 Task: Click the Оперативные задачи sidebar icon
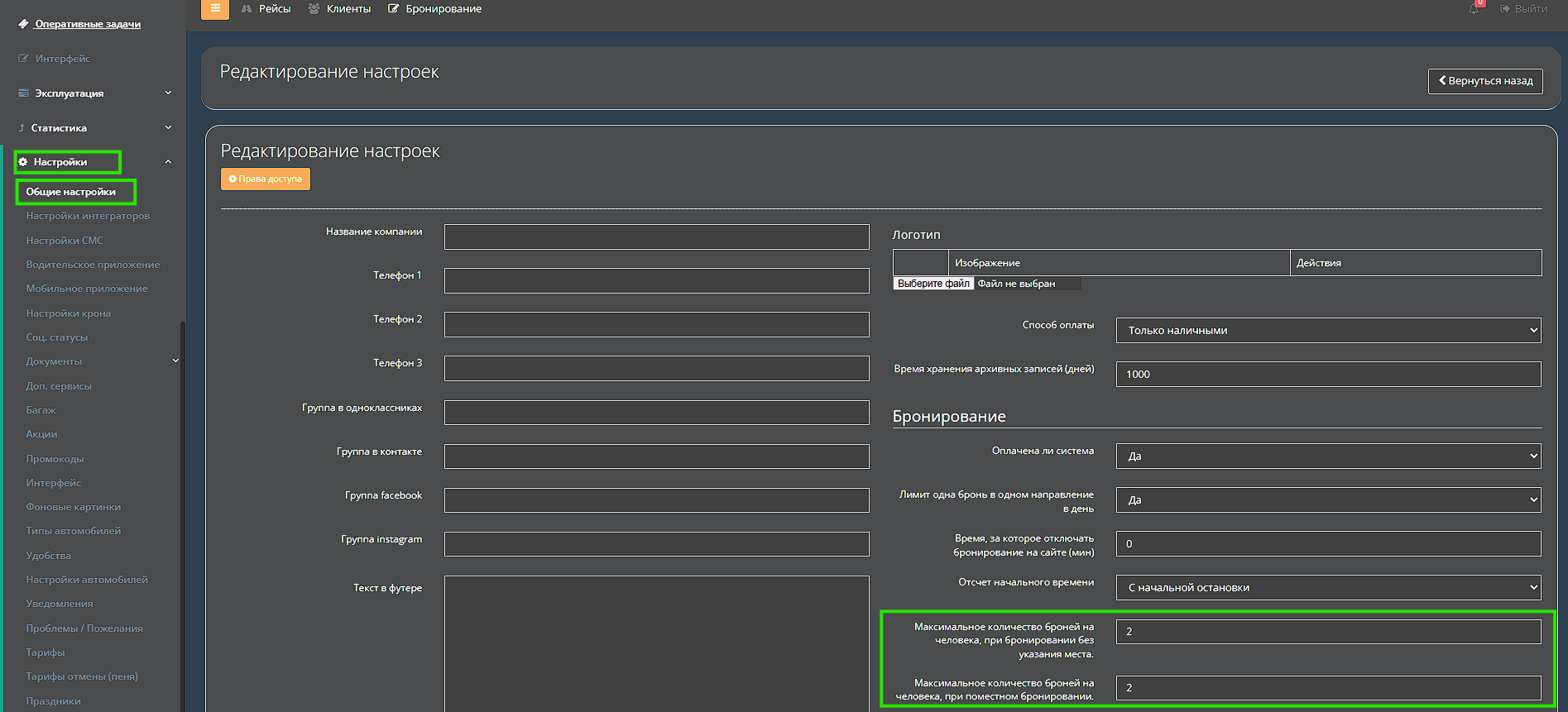tap(23, 24)
